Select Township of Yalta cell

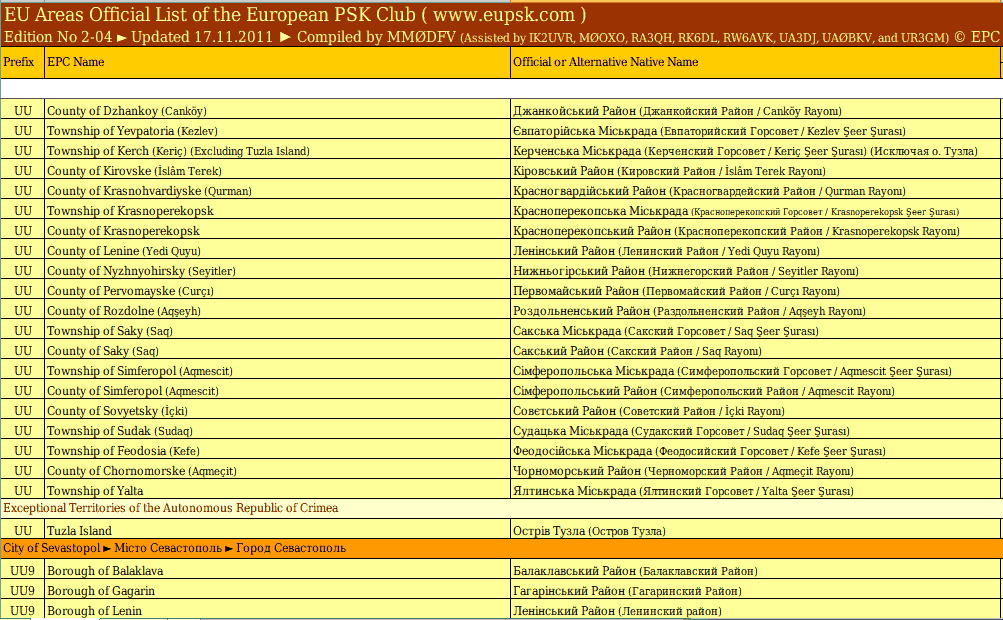point(95,491)
